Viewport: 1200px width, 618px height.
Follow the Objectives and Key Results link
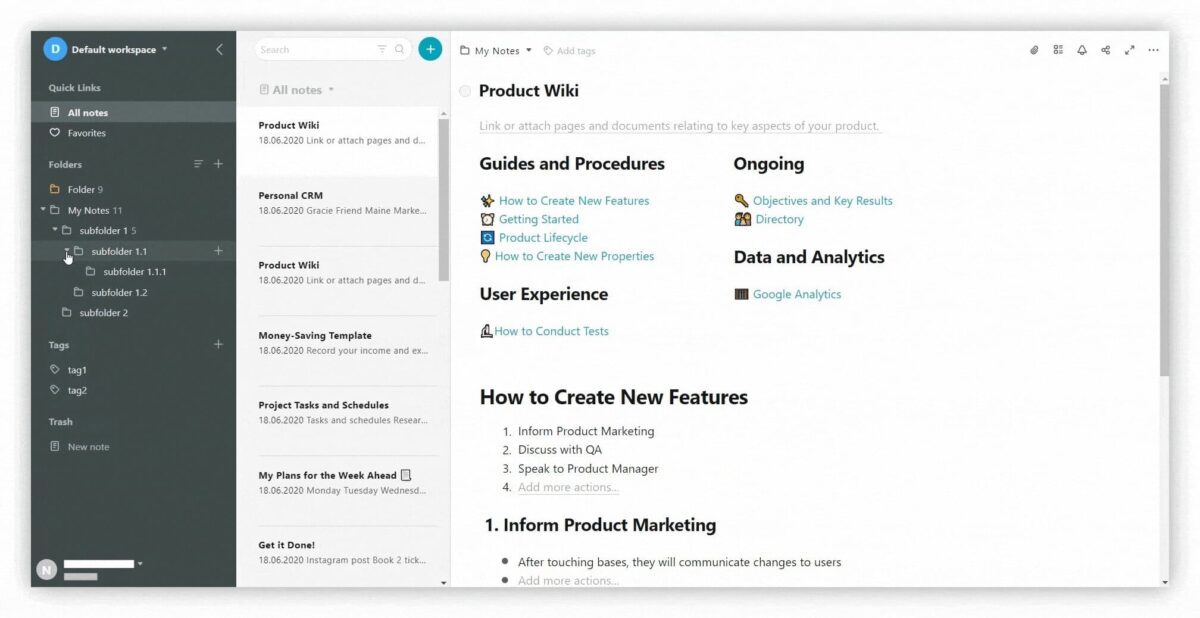pyautogui.click(x=822, y=201)
